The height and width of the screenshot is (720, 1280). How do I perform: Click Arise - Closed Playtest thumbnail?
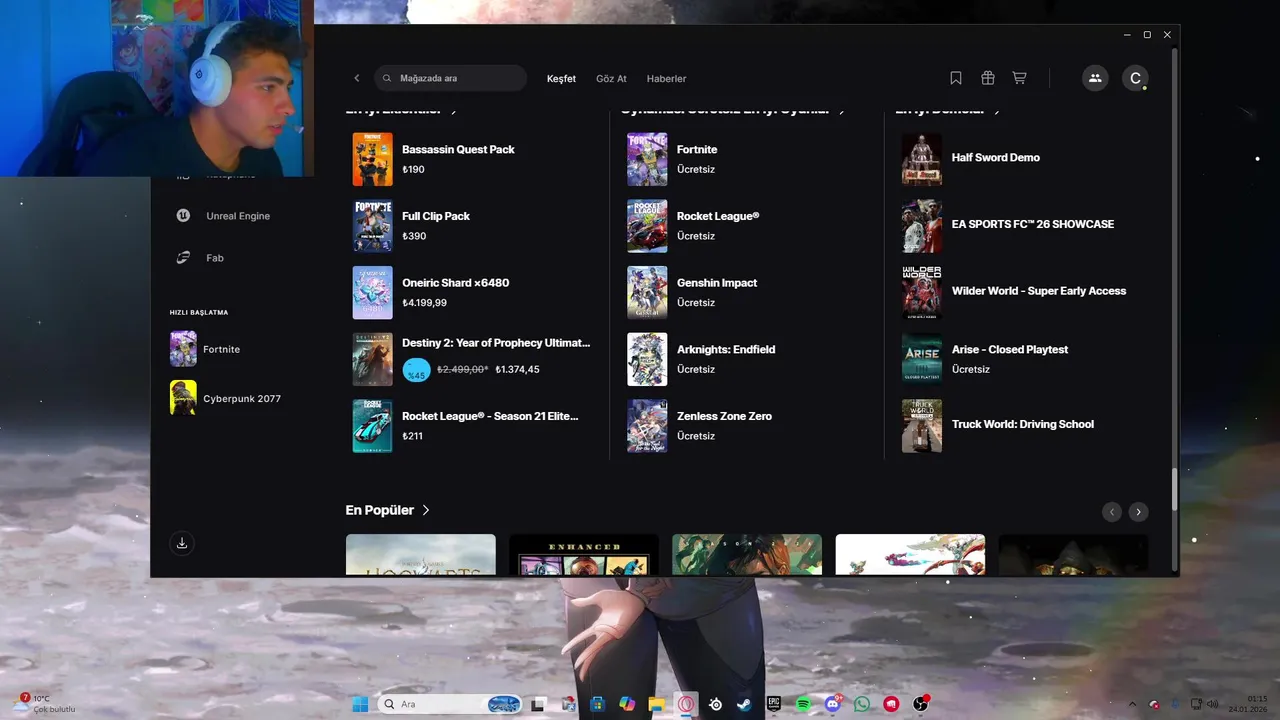[922, 359]
